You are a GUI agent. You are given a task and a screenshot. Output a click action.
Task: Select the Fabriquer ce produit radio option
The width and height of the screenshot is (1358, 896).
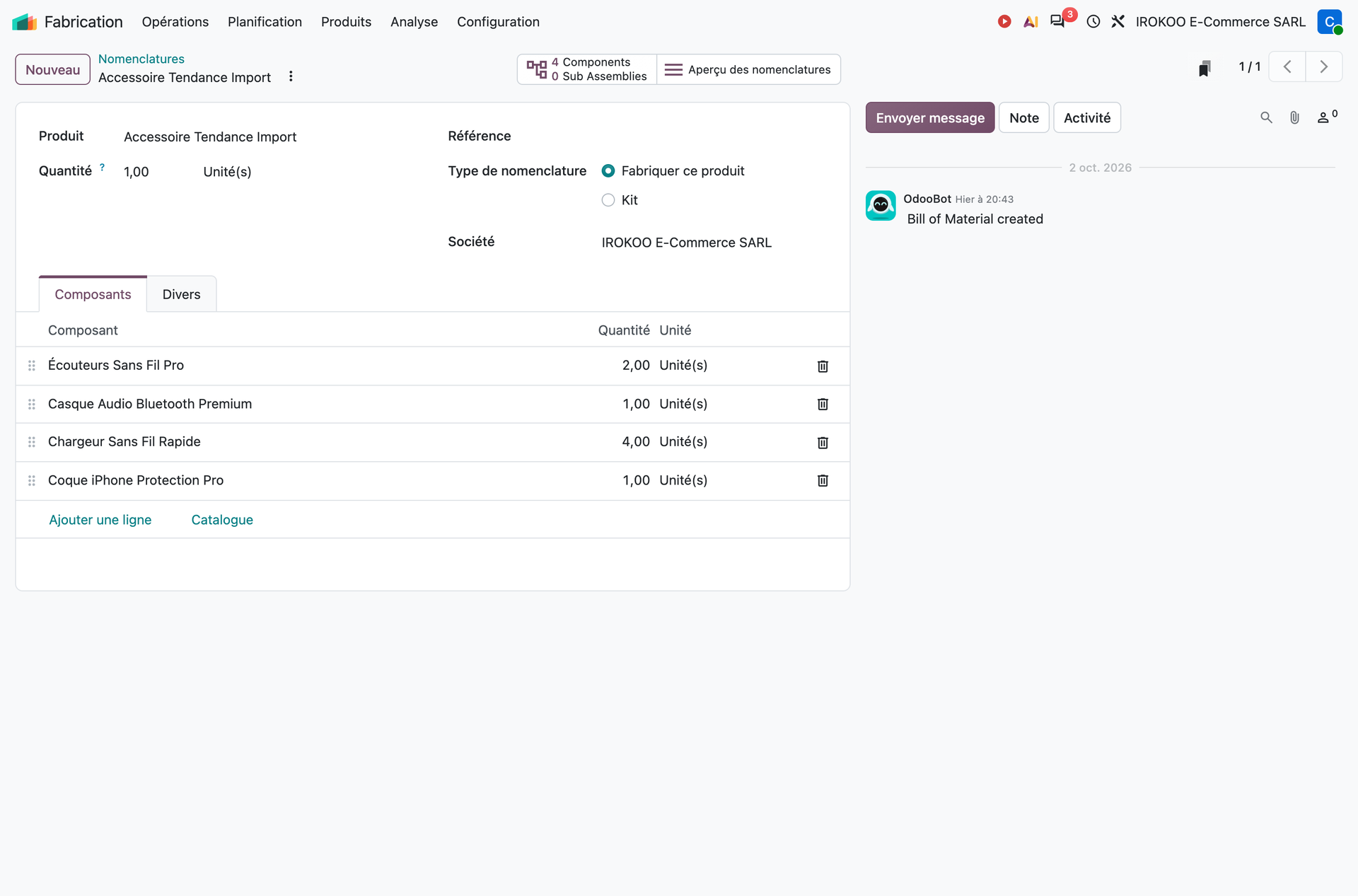pos(608,171)
